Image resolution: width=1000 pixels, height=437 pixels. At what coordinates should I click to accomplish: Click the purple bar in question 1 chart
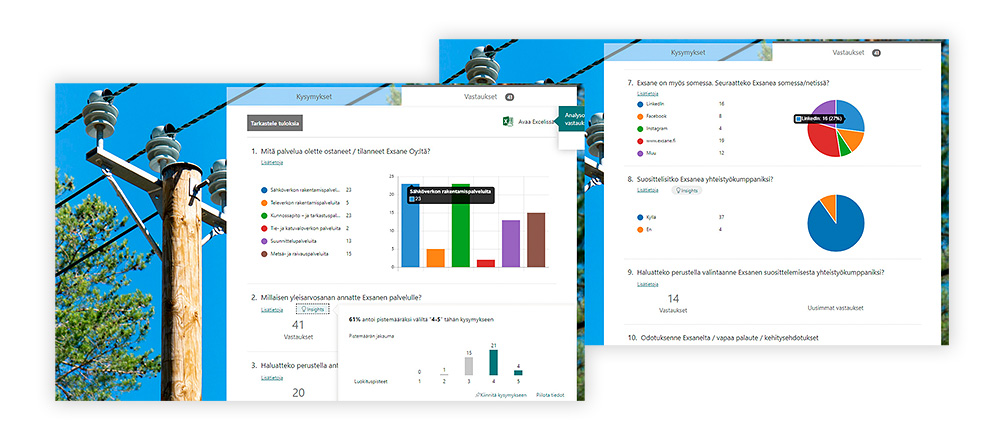[511, 243]
